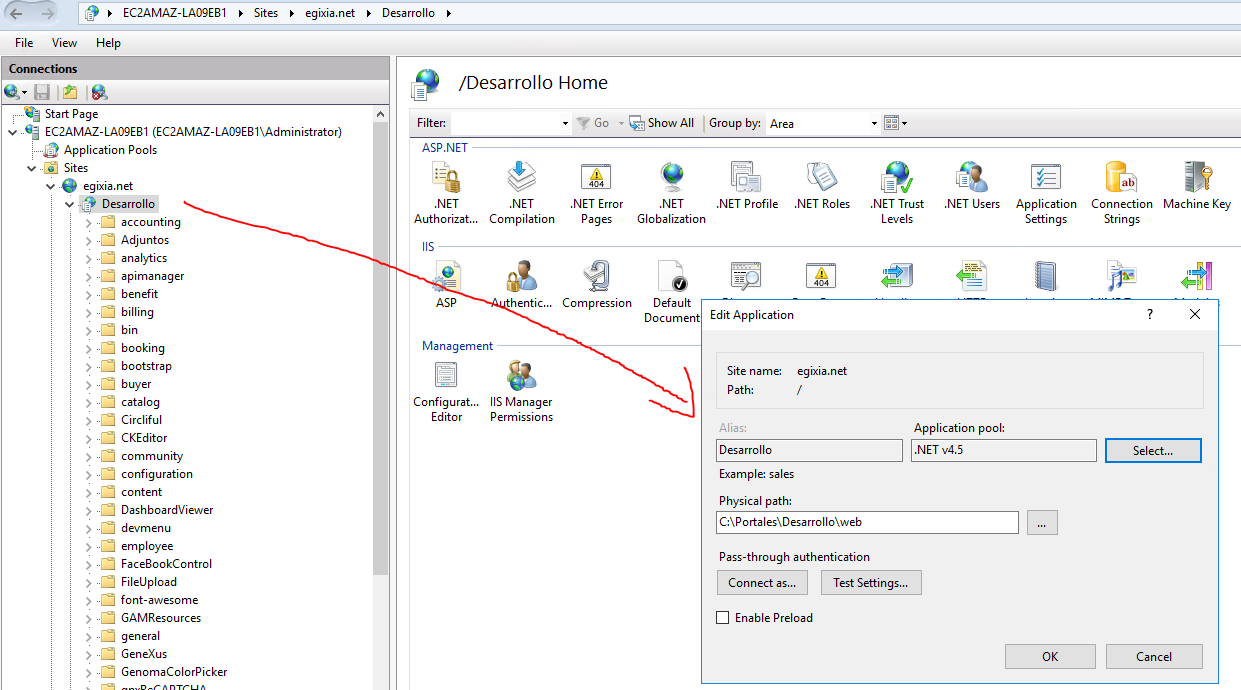
Task: Click the Test Settings... button
Action: 870,583
